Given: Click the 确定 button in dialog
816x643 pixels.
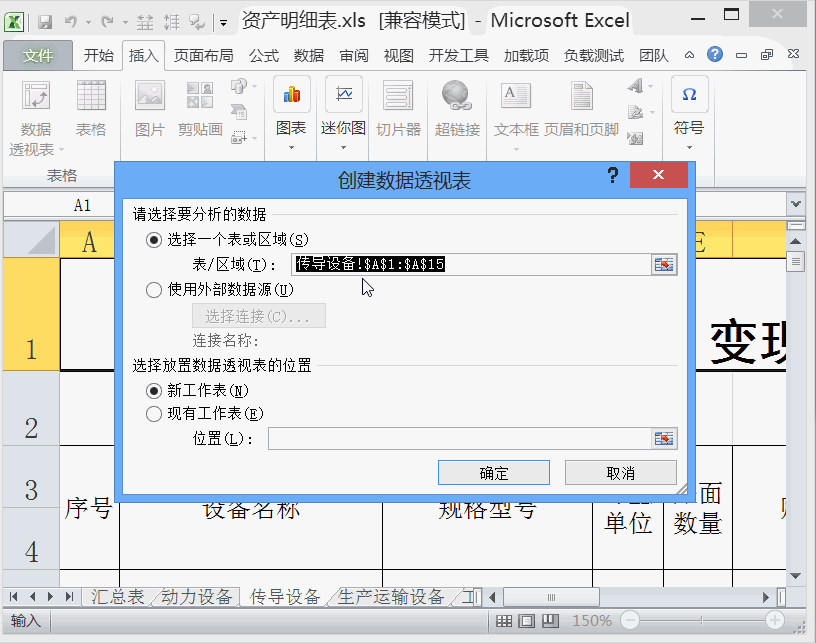Looking at the screenshot, I should tap(493, 473).
